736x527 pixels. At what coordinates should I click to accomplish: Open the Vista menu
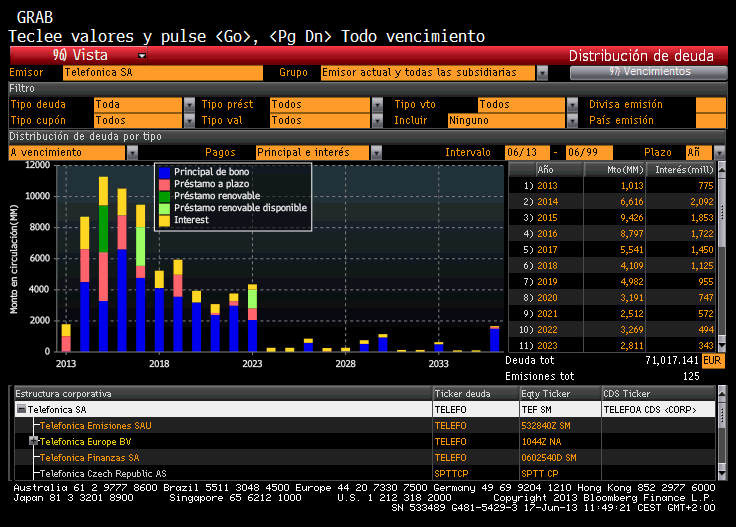tap(100, 55)
